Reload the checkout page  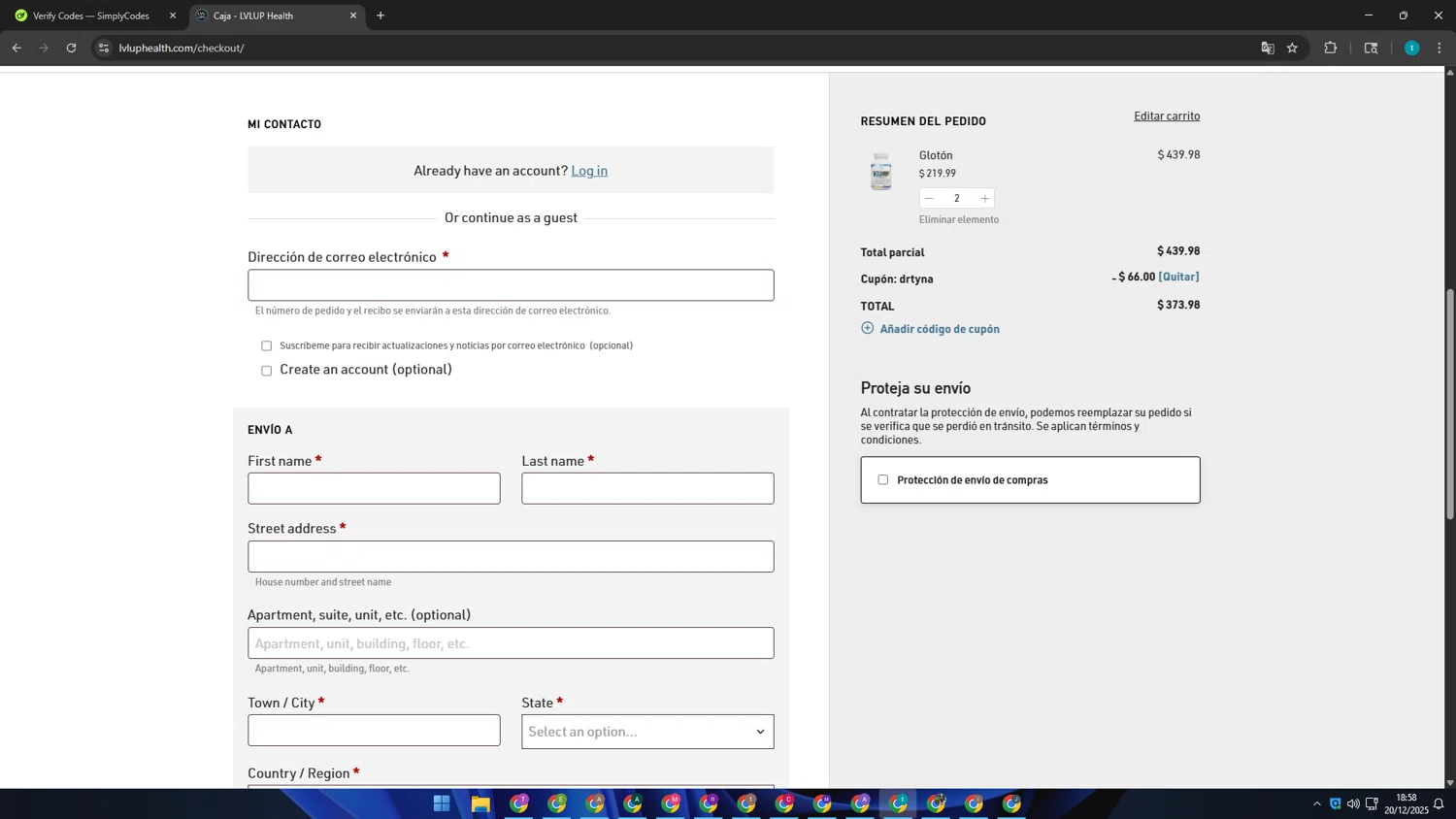pyautogui.click(x=71, y=48)
